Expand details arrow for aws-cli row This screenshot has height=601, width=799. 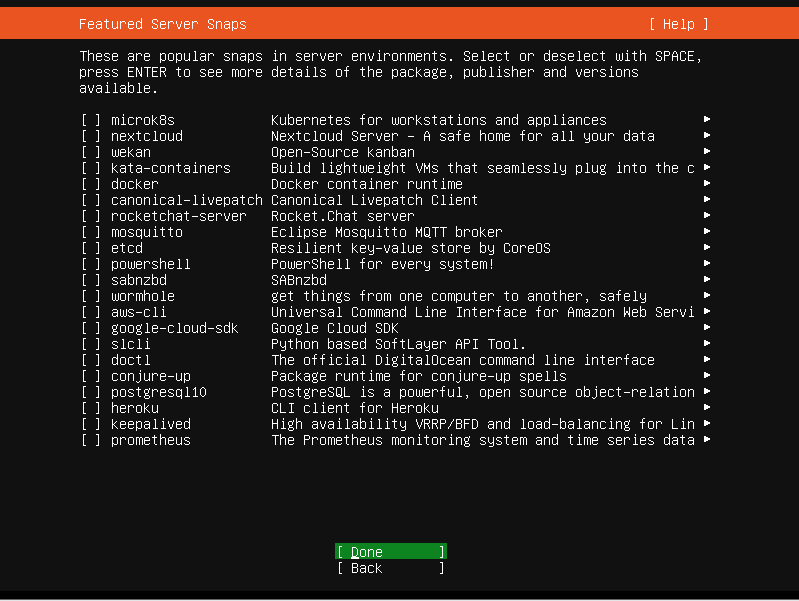coord(707,311)
